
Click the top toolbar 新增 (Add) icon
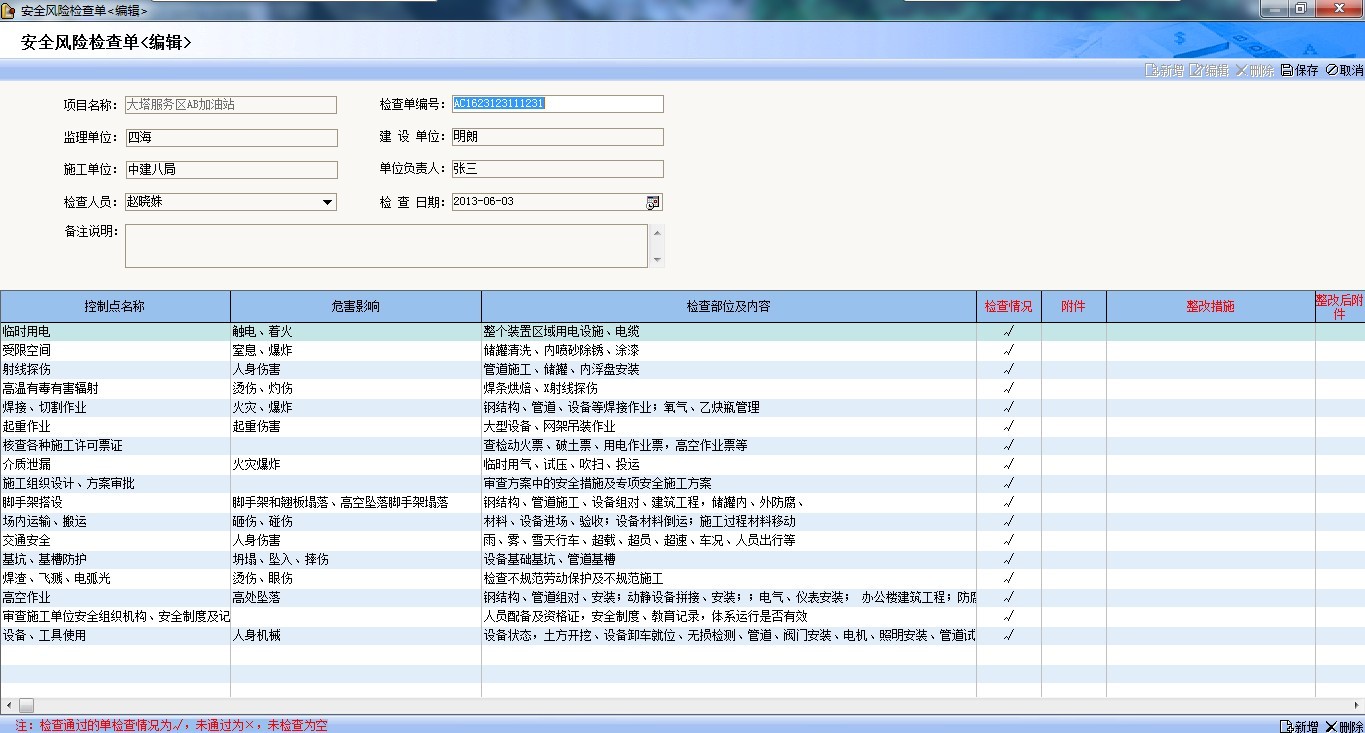tap(1151, 71)
